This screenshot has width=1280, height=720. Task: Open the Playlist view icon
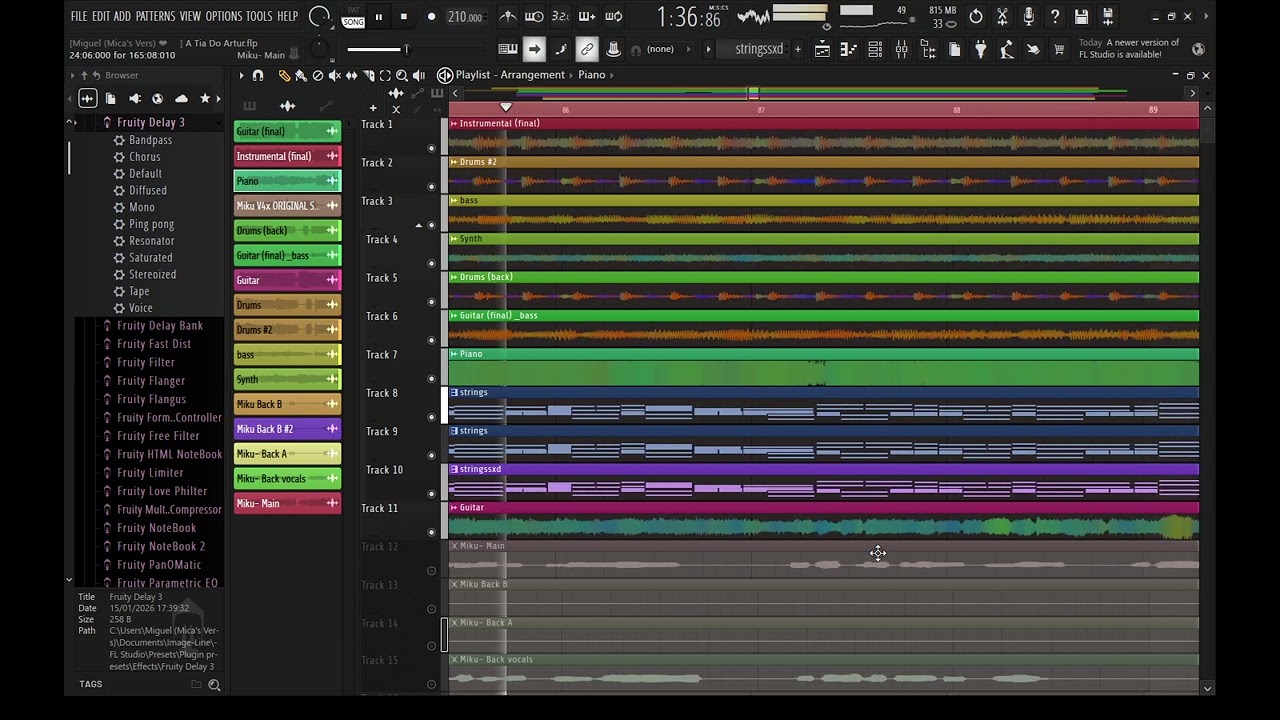tap(822, 49)
